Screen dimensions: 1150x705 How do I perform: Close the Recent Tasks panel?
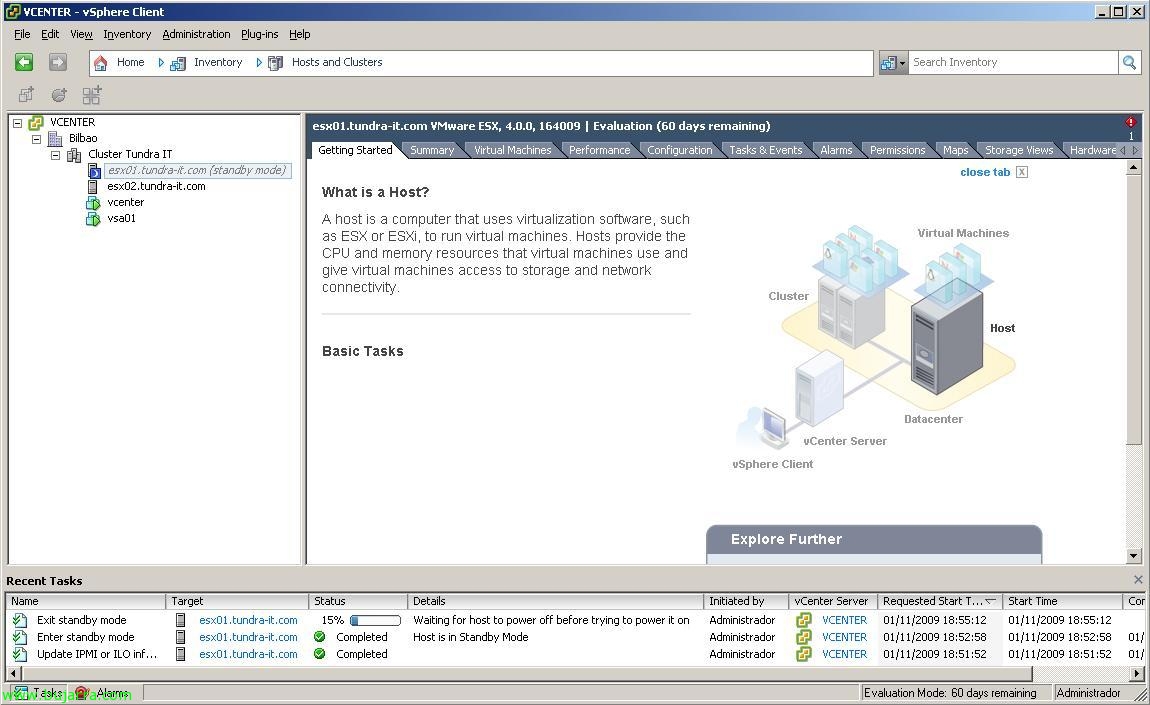1138,580
